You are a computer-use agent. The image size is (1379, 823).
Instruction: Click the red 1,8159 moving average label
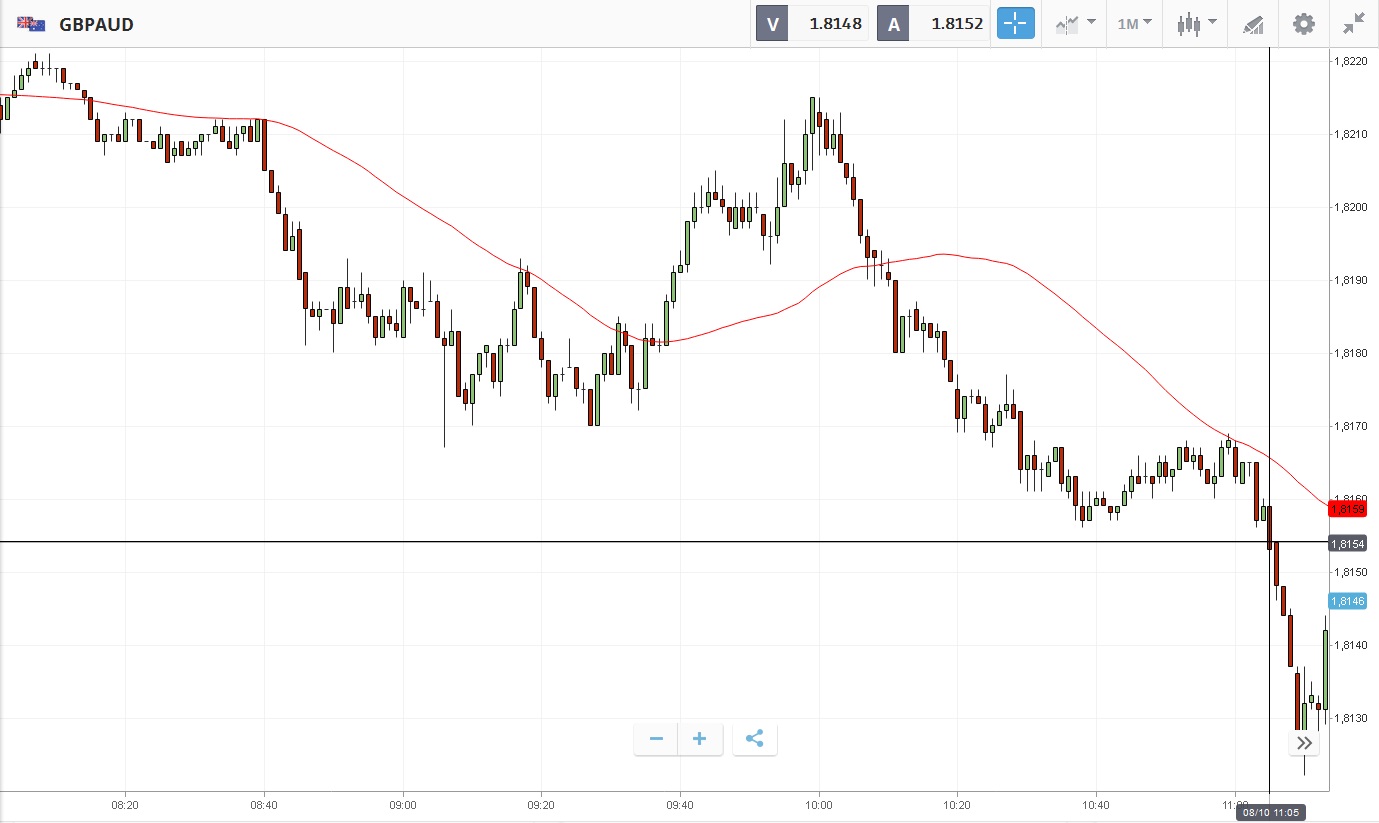(x=1347, y=509)
